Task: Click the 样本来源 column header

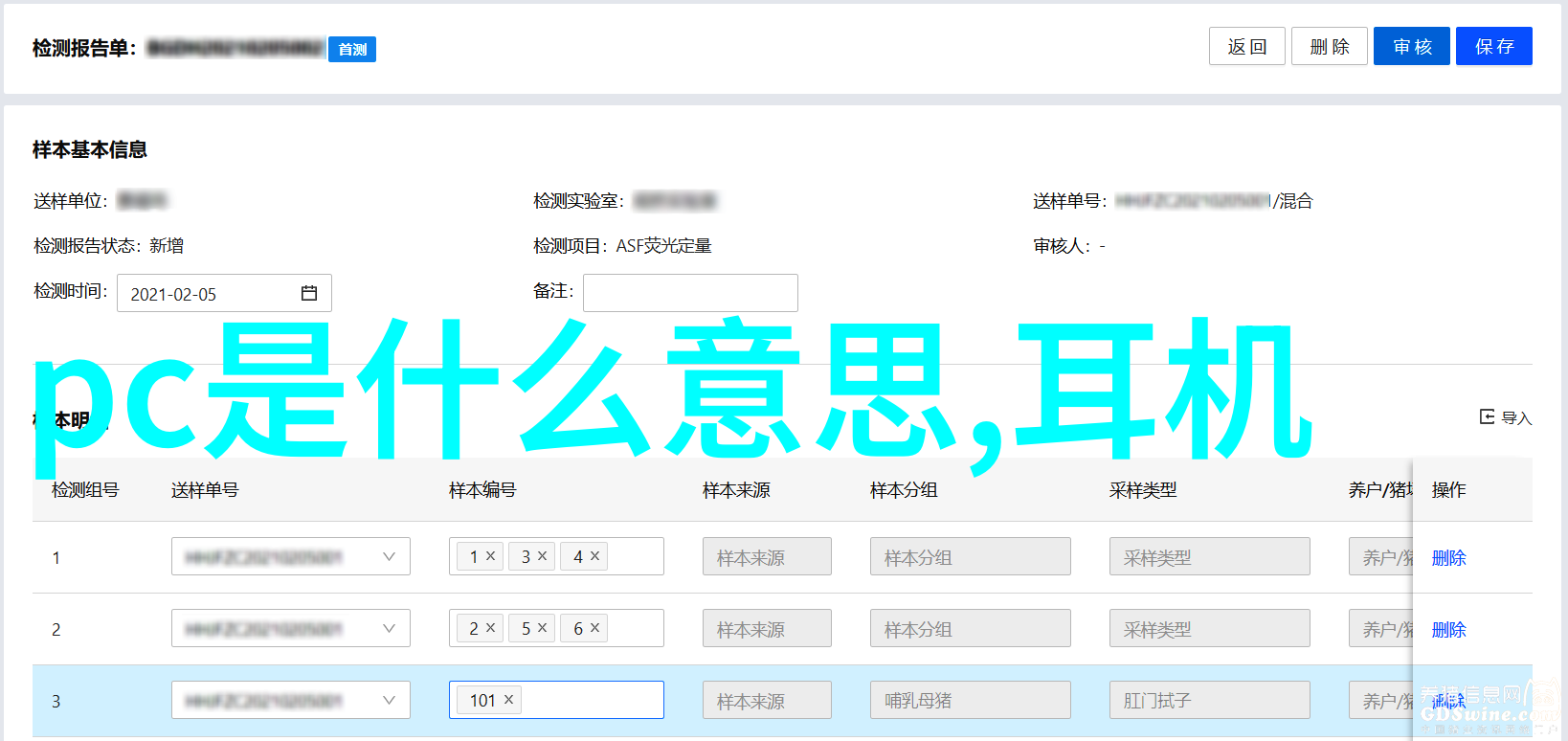Action: pyautogui.click(x=736, y=490)
